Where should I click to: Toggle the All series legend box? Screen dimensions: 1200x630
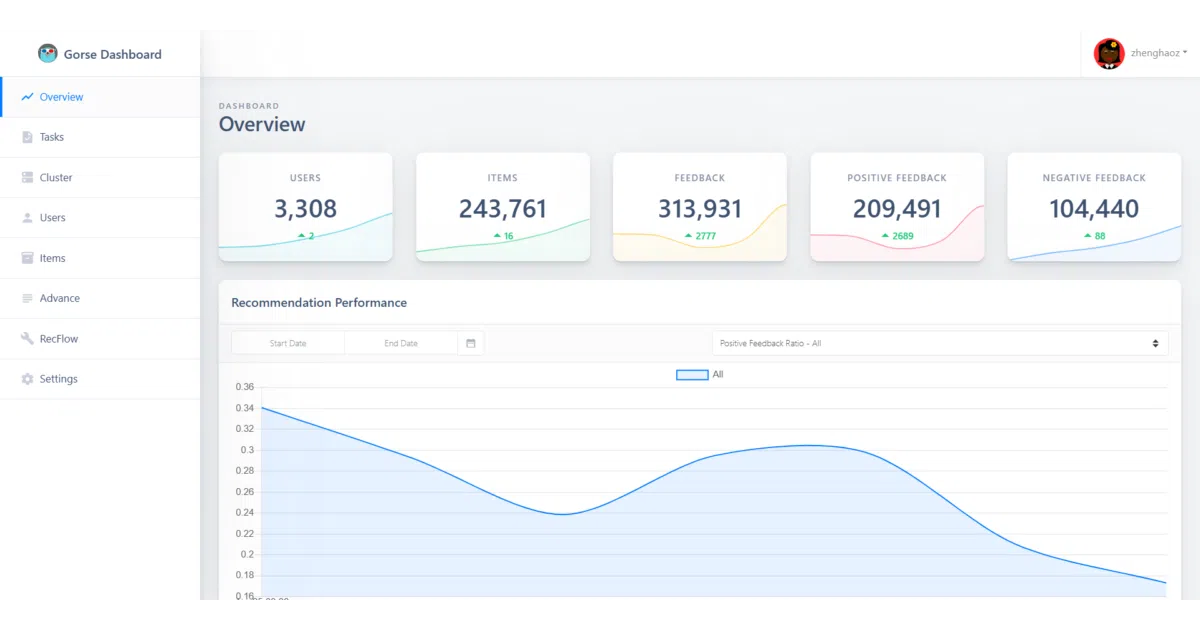[x=692, y=375]
